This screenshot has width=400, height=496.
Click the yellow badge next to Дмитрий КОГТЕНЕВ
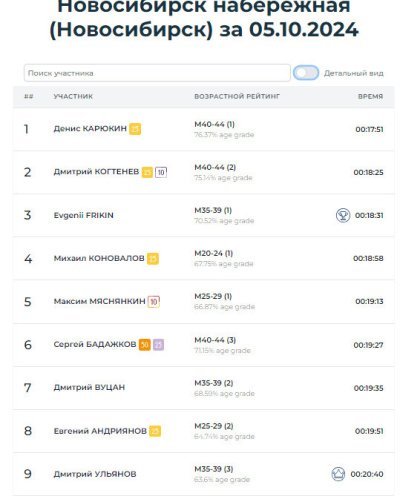tap(147, 172)
